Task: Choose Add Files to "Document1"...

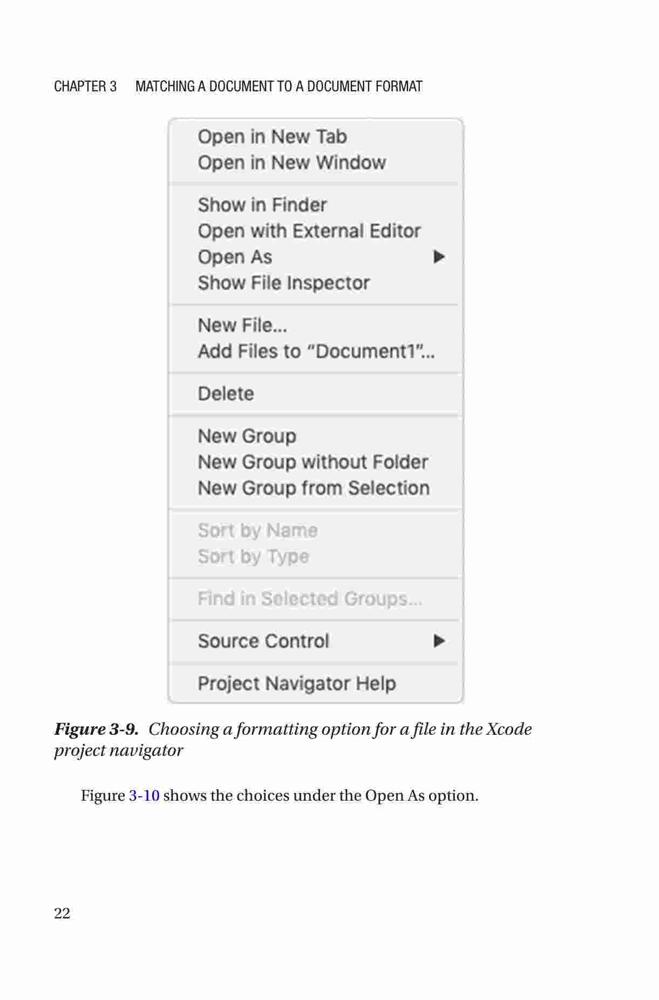Action: pos(315,351)
